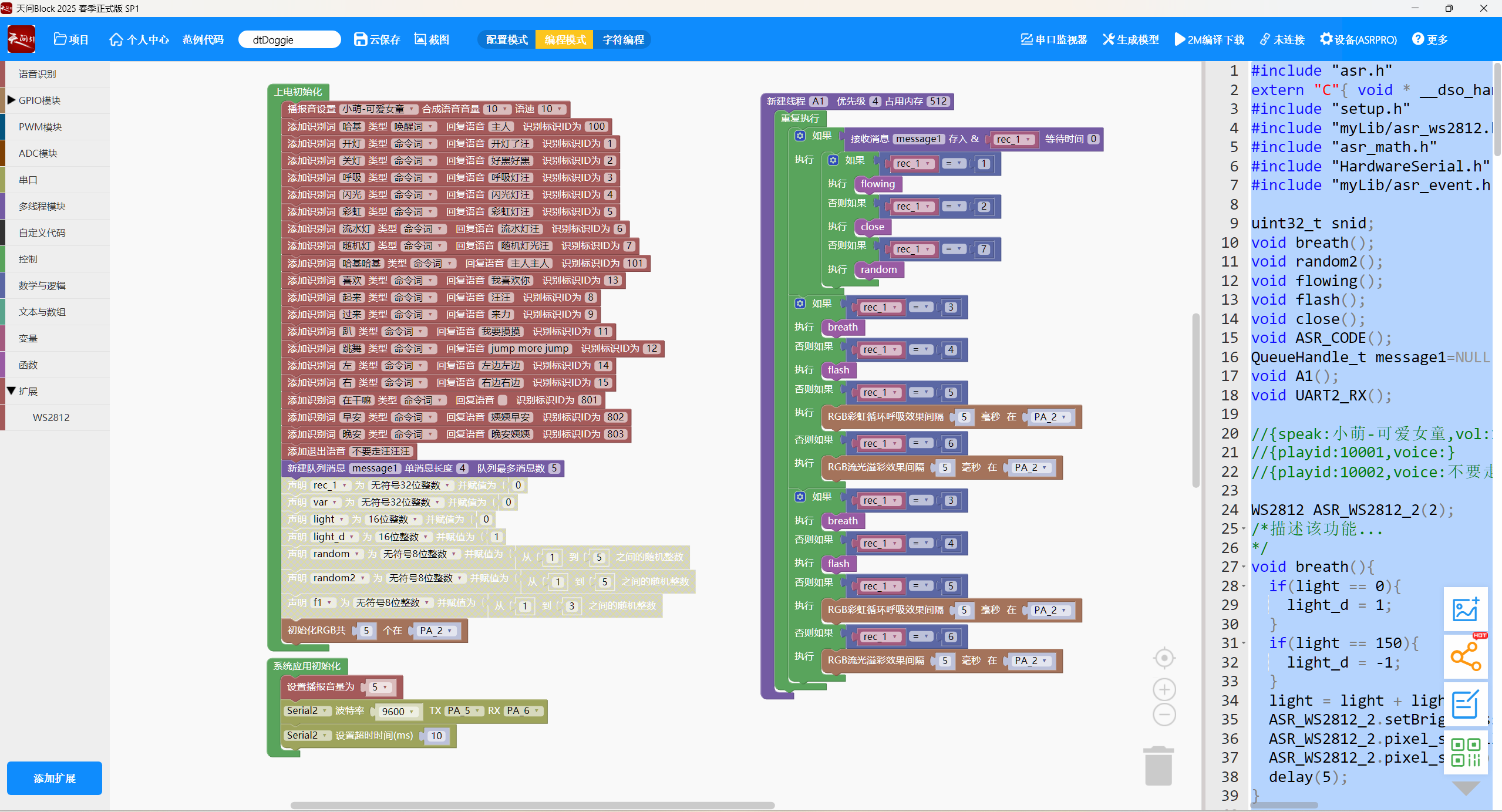
Task: Click the flowing function call block
Action: point(877,184)
